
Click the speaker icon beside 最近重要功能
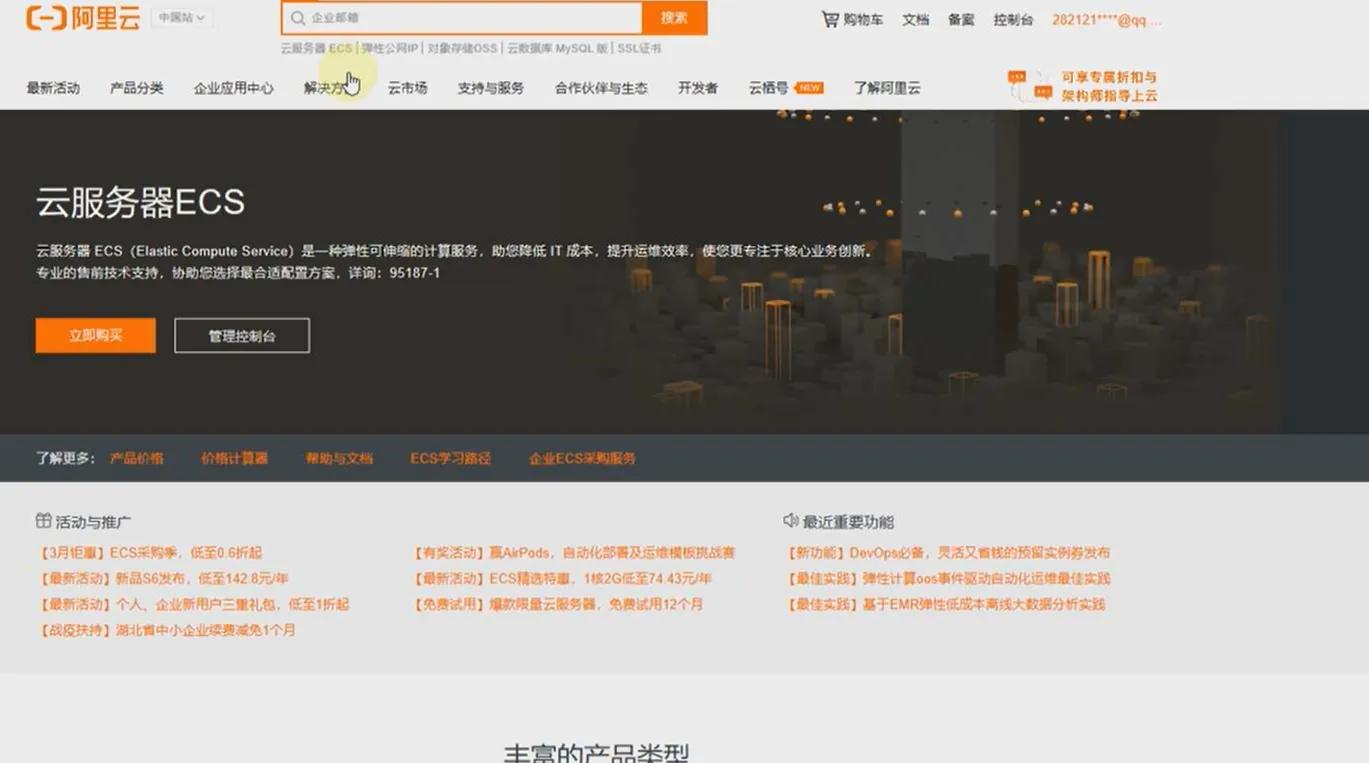click(791, 520)
